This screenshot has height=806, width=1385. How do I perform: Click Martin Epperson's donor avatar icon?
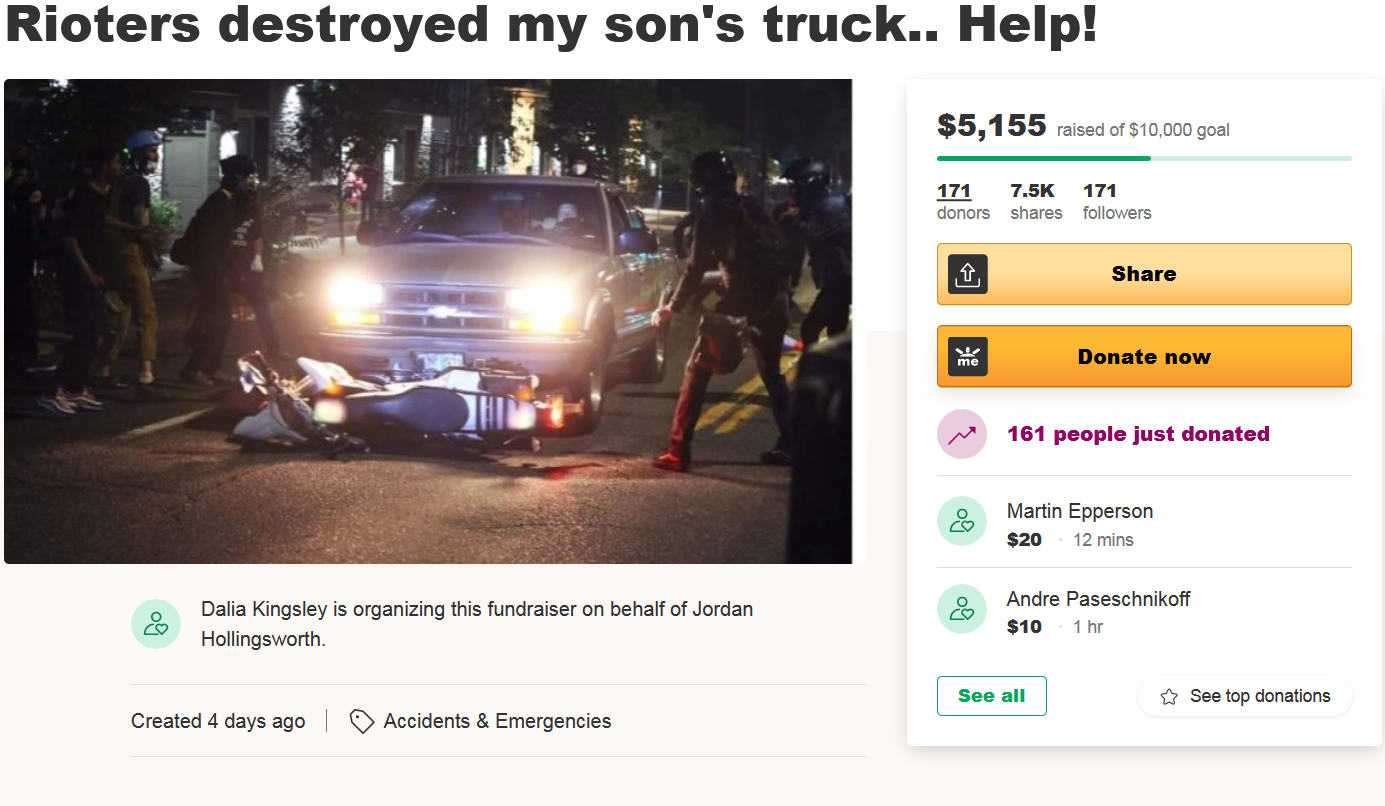click(962, 521)
